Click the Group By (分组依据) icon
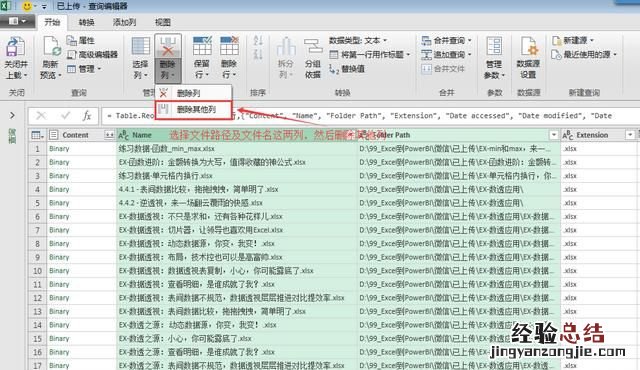Screen dimensions: 640x370 313,47
